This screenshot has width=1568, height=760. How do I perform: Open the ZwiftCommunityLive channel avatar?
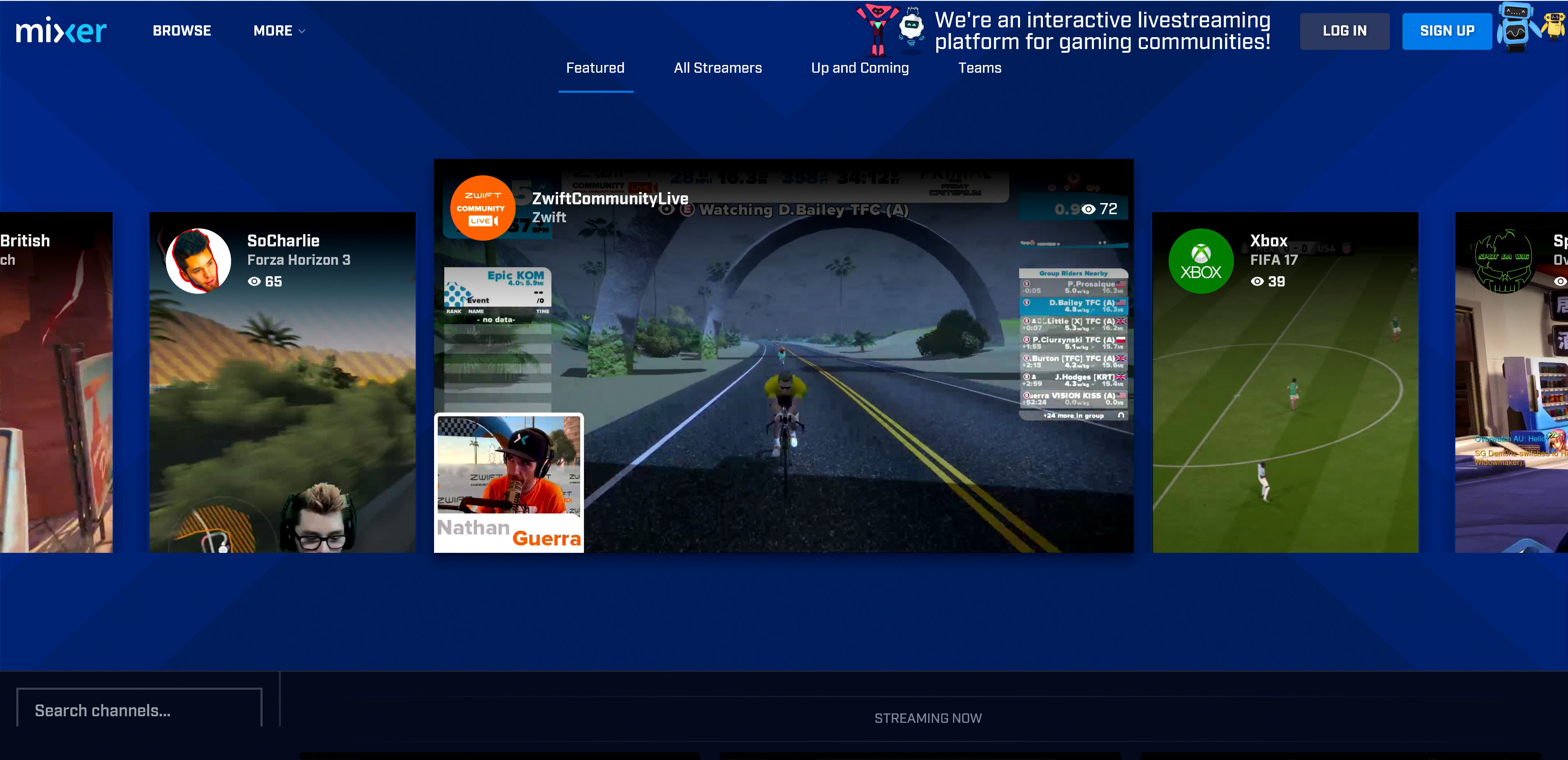point(482,208)
